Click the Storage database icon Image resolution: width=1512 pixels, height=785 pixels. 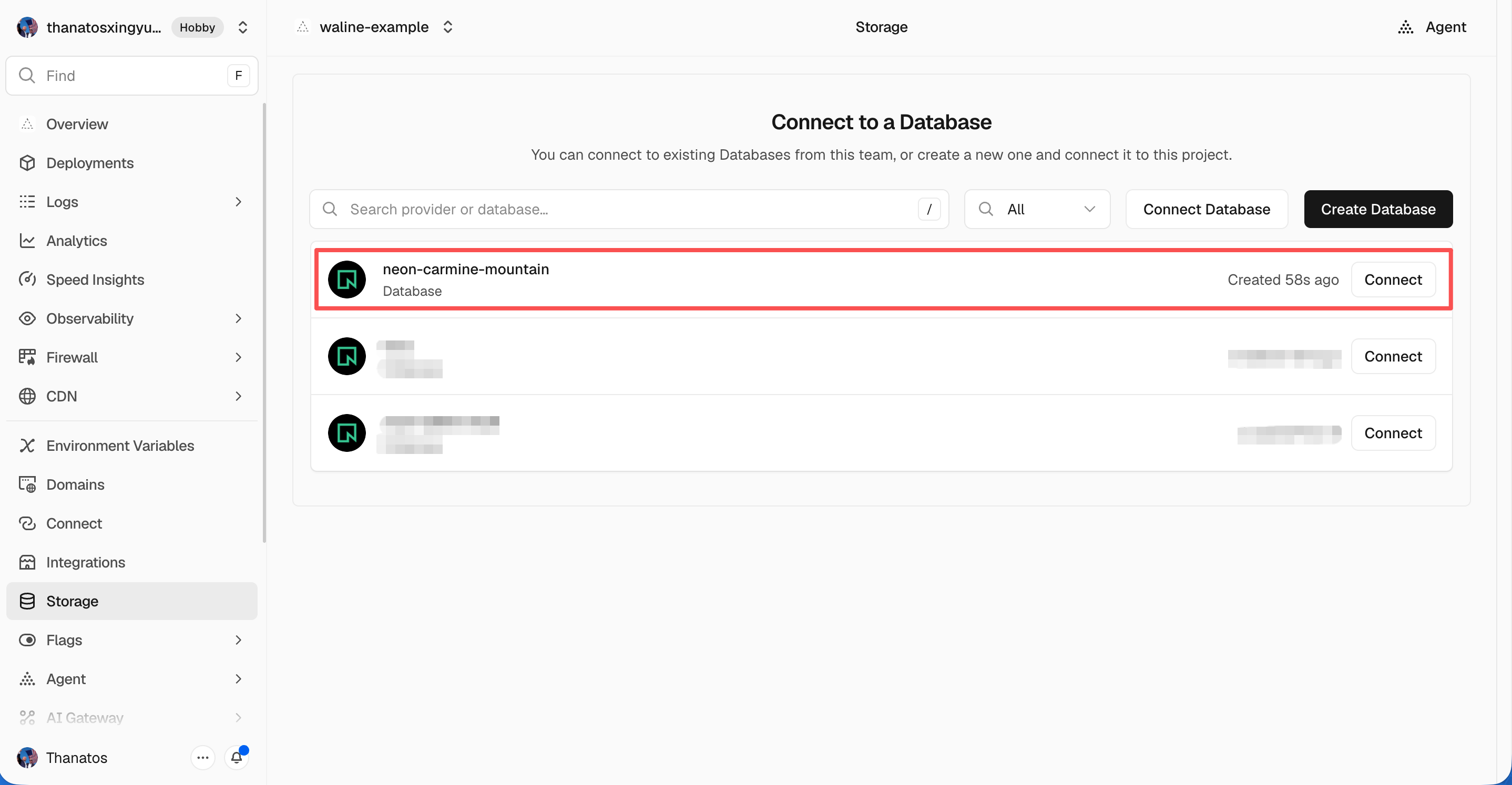(x=27, y=602)
